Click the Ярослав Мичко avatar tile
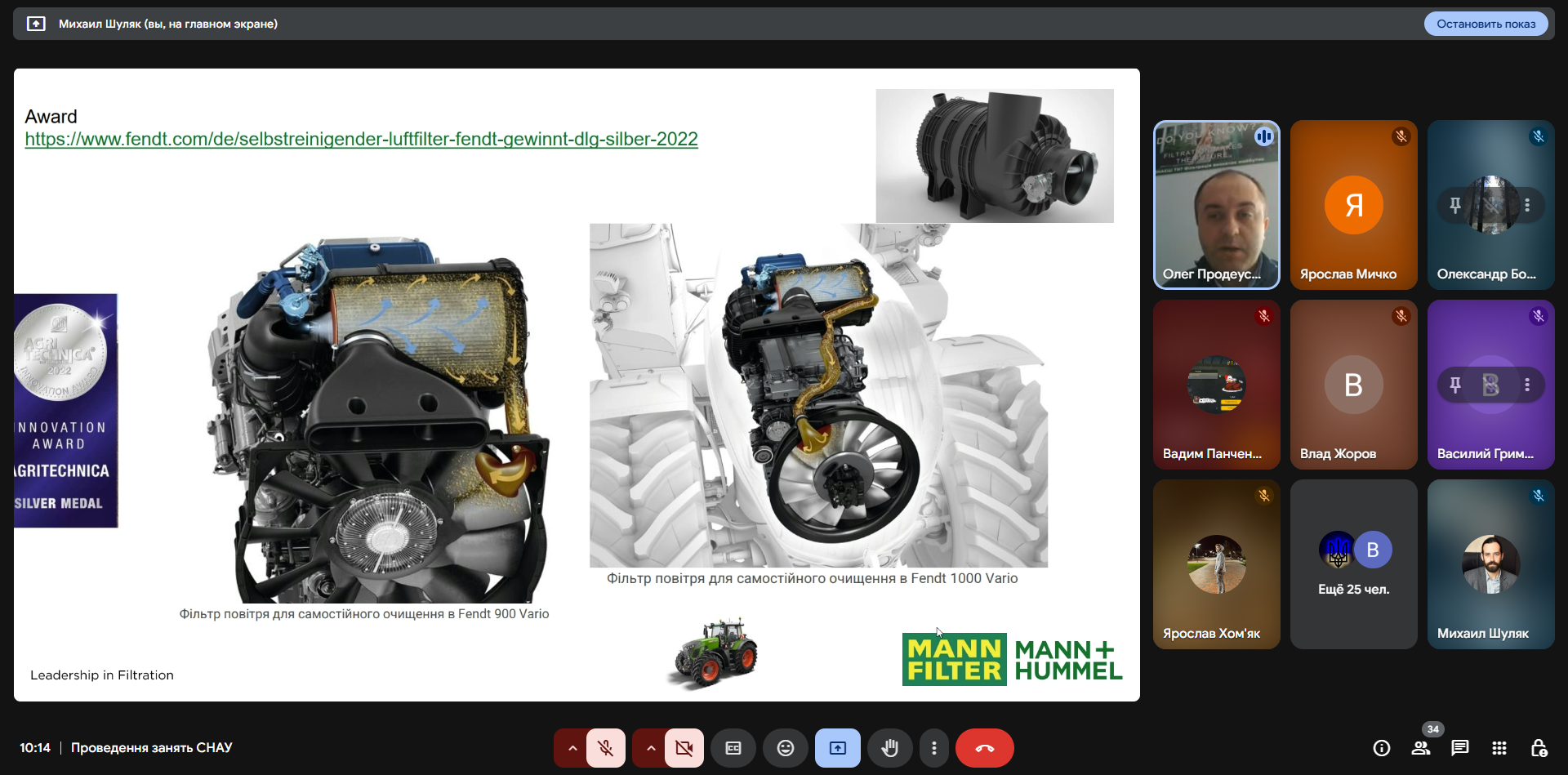 tap(1354, 205)
